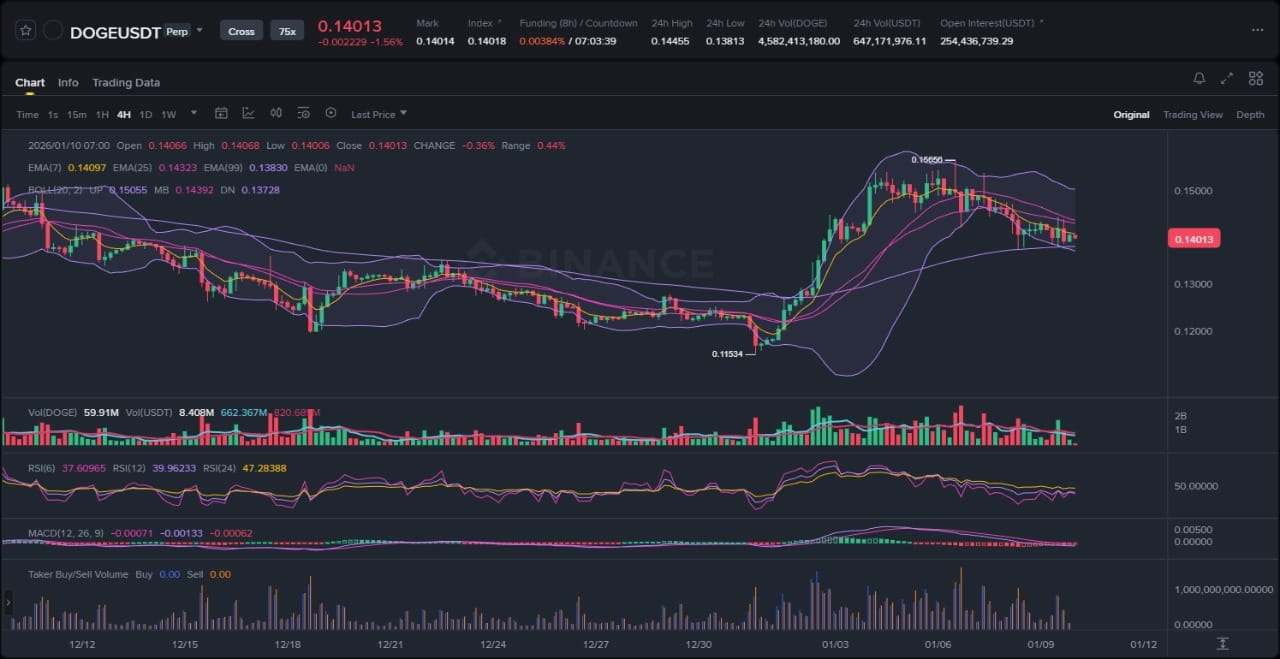The height and width of the screenshot is (659, 1280).
Task: Switch to Original chart mode
Action: [1131, 115]
